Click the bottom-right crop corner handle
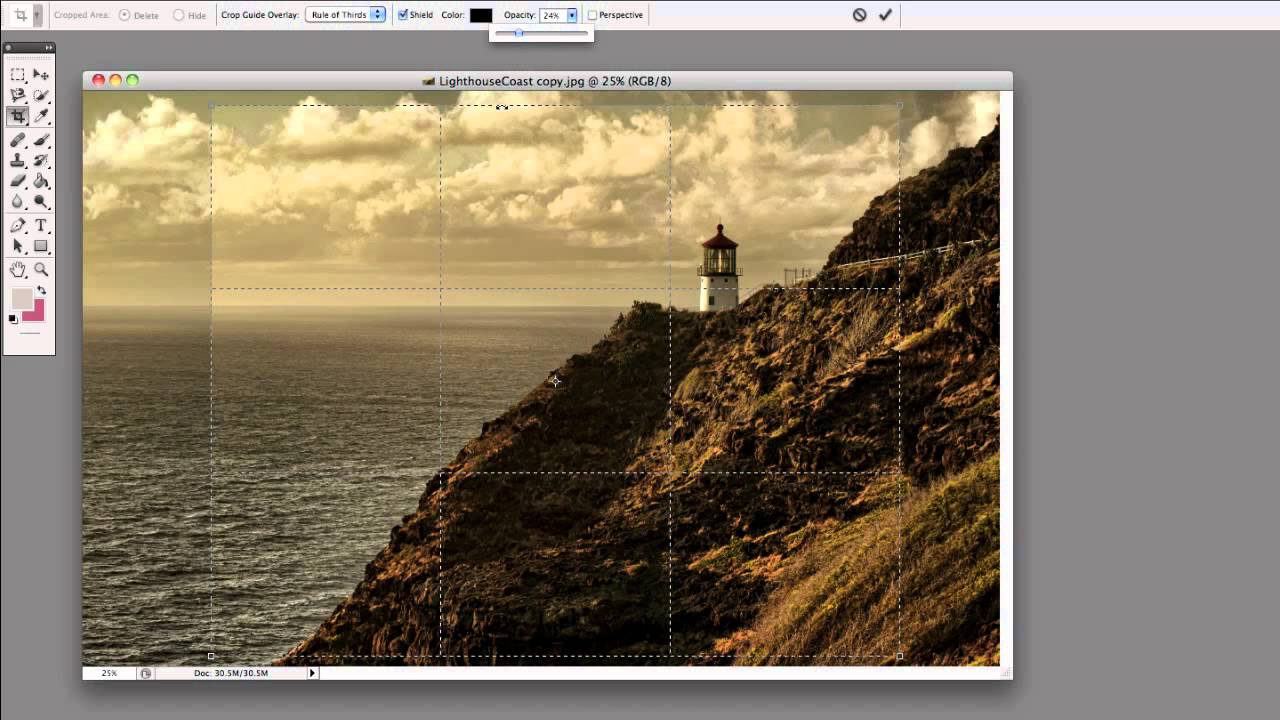This screenshot has width=1280, height=720. click(x=900, y=656)
